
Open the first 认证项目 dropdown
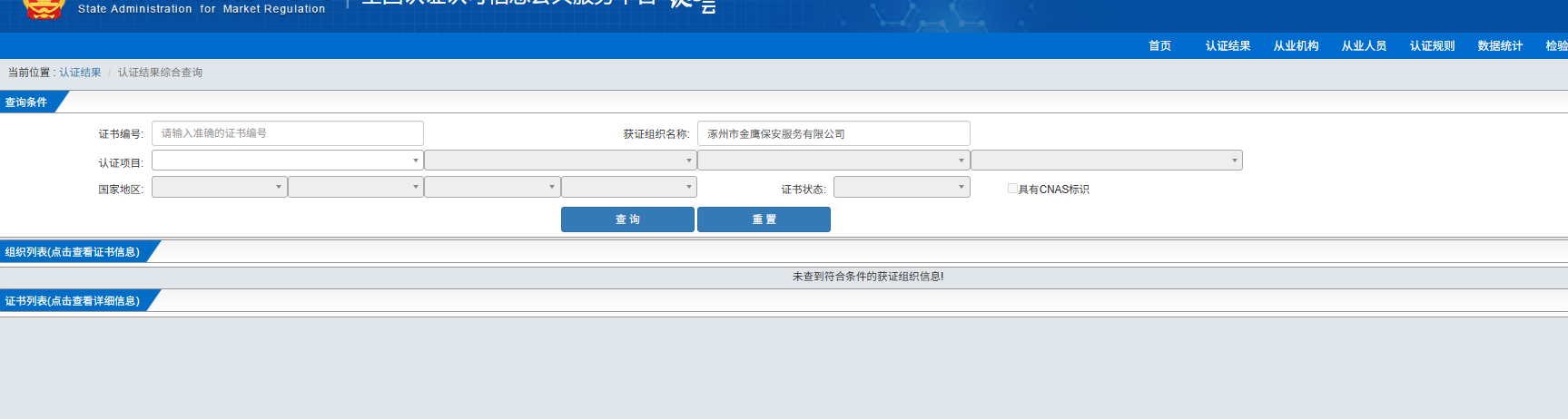click(x=288, y=161)
